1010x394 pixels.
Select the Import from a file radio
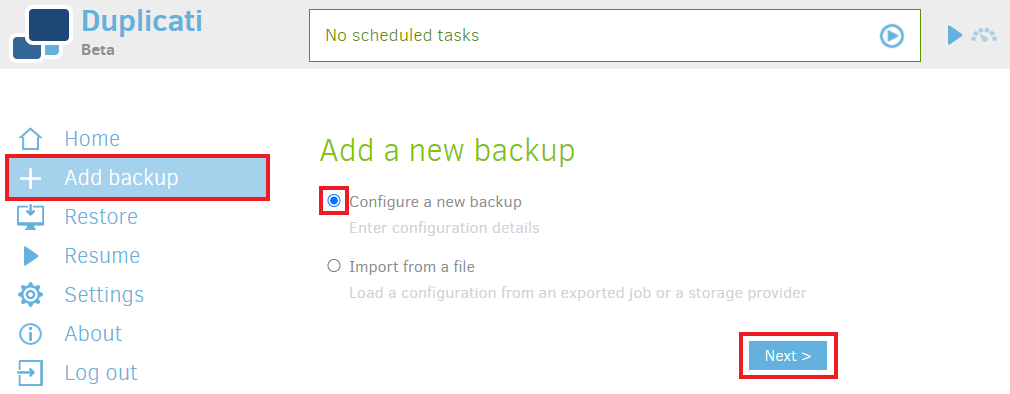(x=334, y=265)
